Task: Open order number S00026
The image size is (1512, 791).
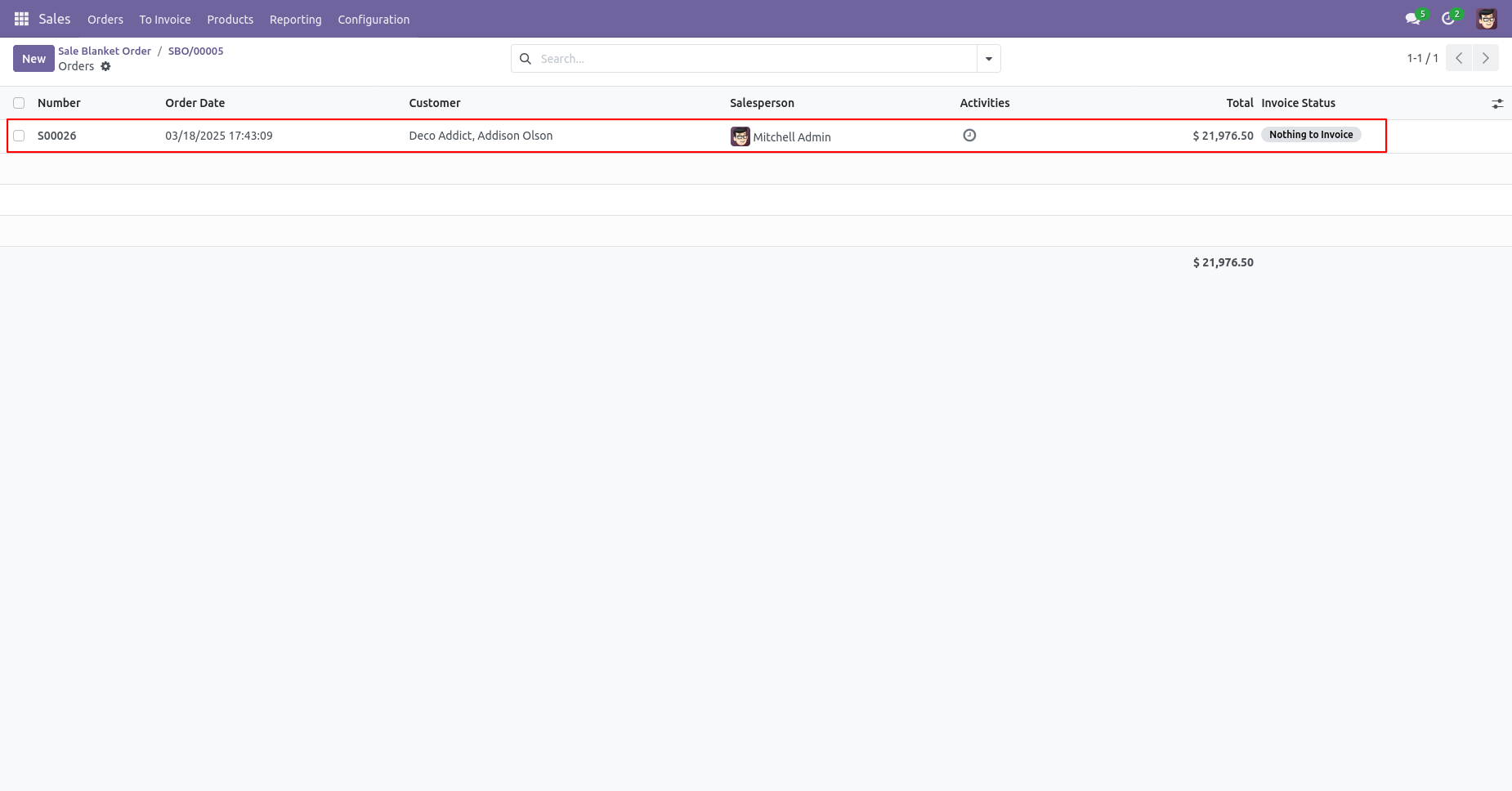Action: point(57,136)
